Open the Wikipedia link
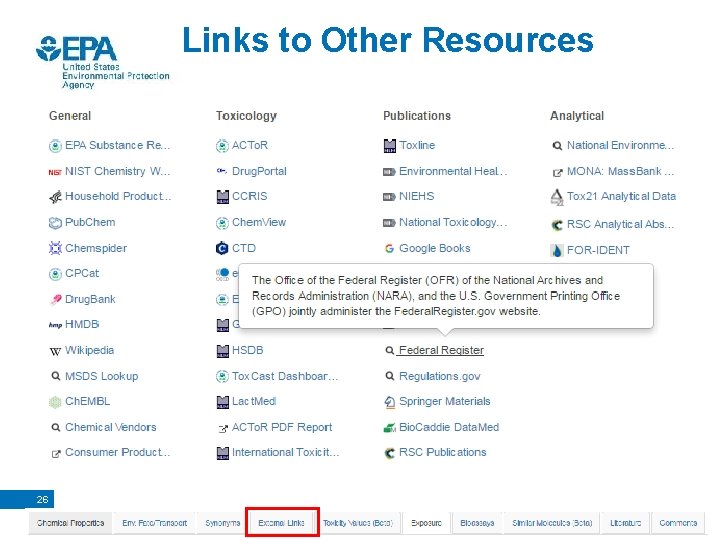This screenshot has width=720, height=540. tap(90, 350)
